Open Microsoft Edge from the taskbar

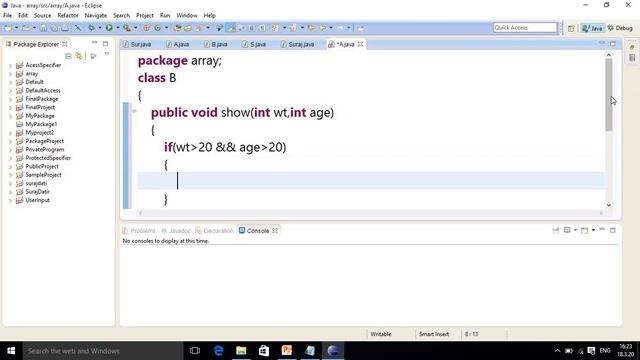click(x=218, y=351)
